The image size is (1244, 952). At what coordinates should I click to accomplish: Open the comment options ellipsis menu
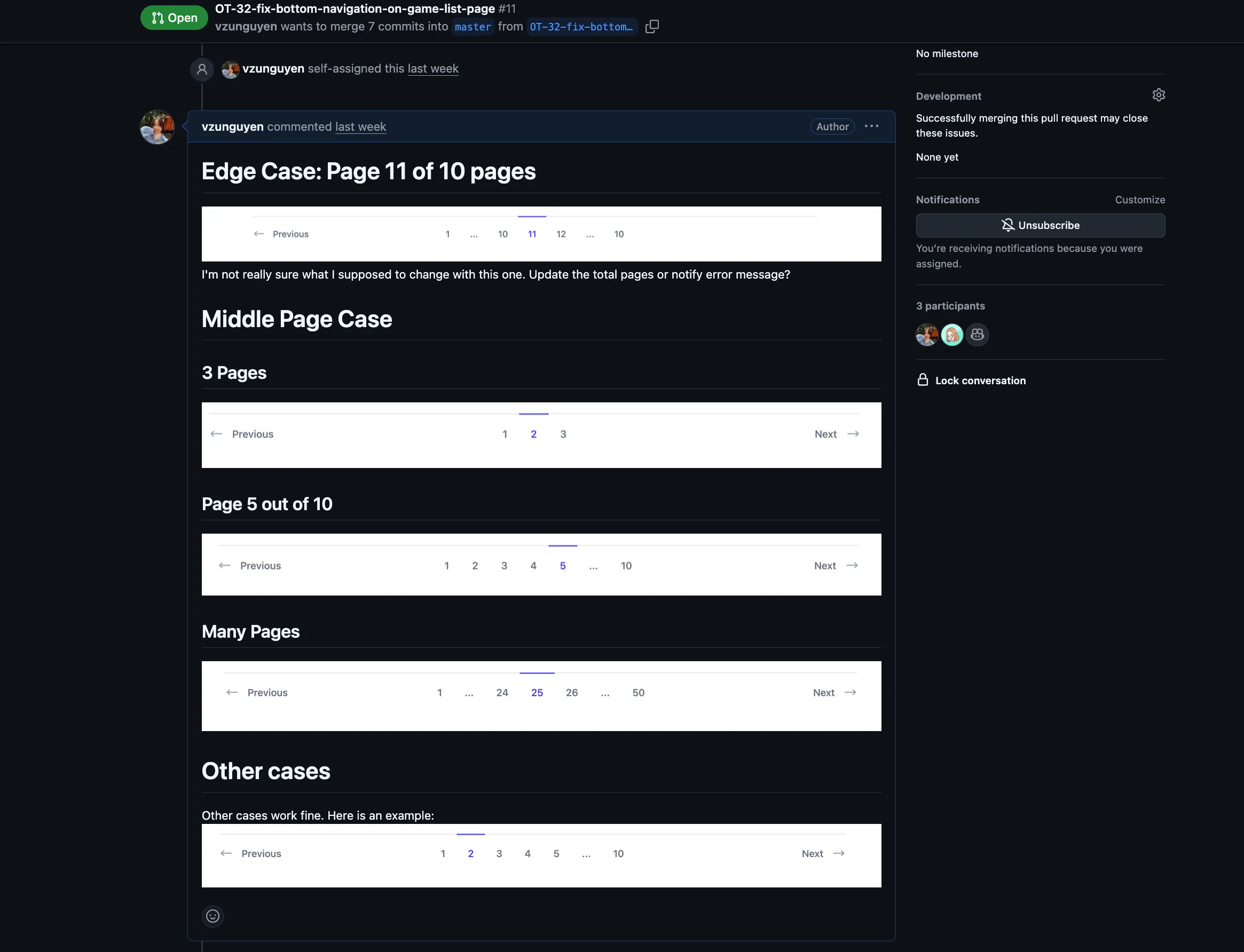(x=871, y=126)
